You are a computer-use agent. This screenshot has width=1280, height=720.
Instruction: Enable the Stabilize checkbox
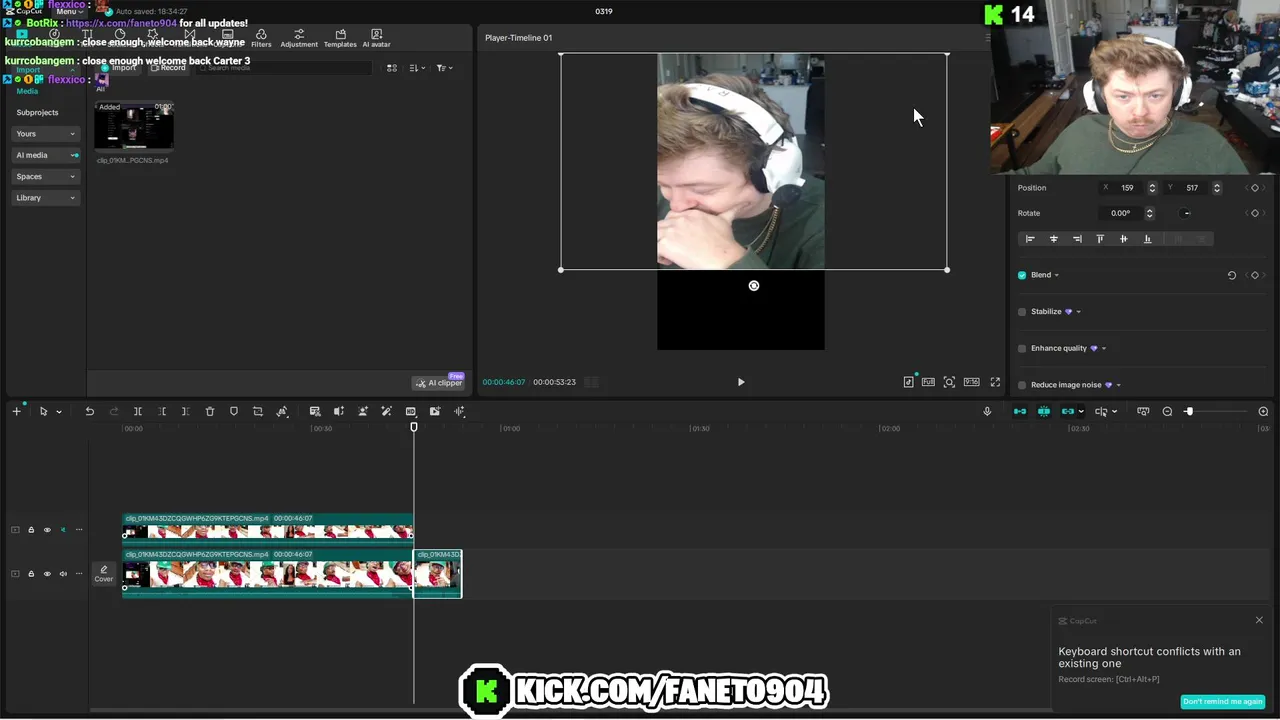[x=1022, y=312]
